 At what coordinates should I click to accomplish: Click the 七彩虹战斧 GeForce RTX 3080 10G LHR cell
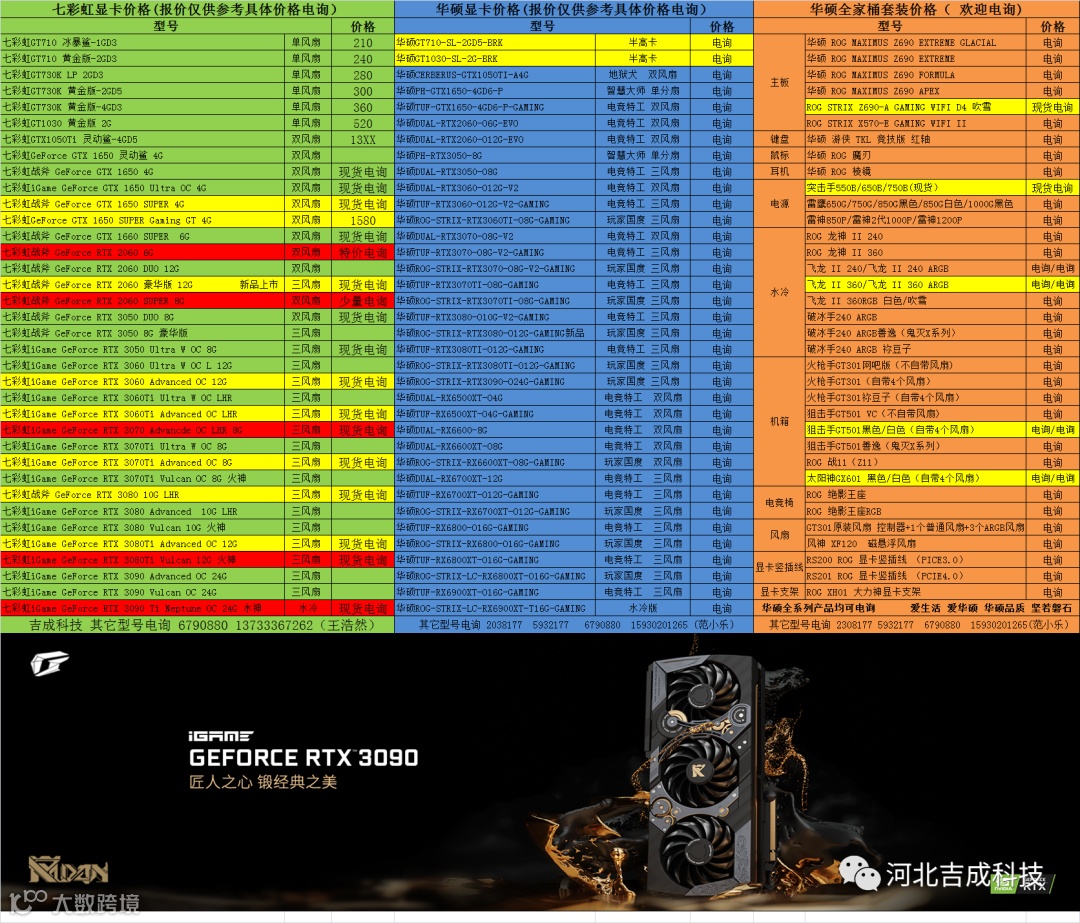(143, 495)
